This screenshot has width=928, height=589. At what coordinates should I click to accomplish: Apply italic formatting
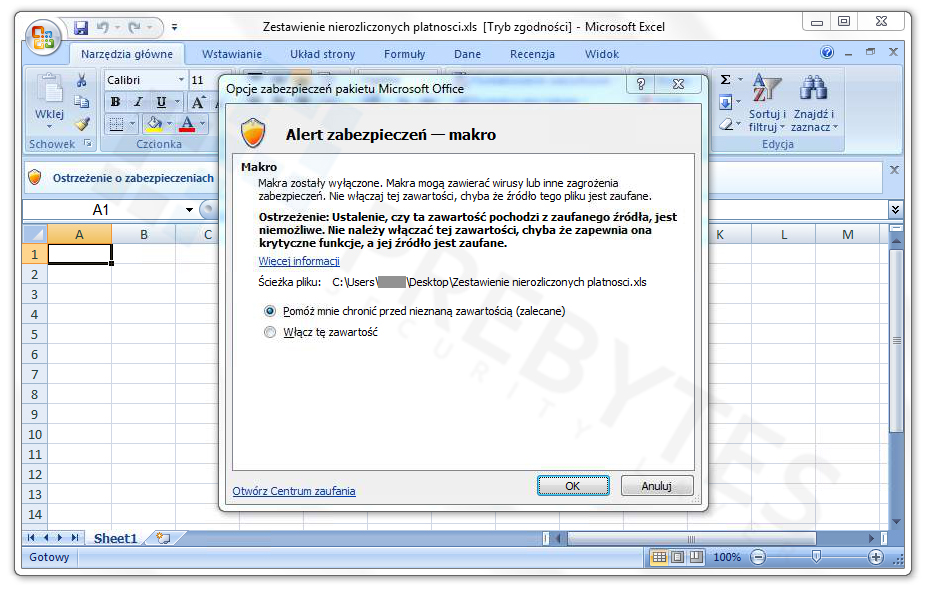pos(138,102)
